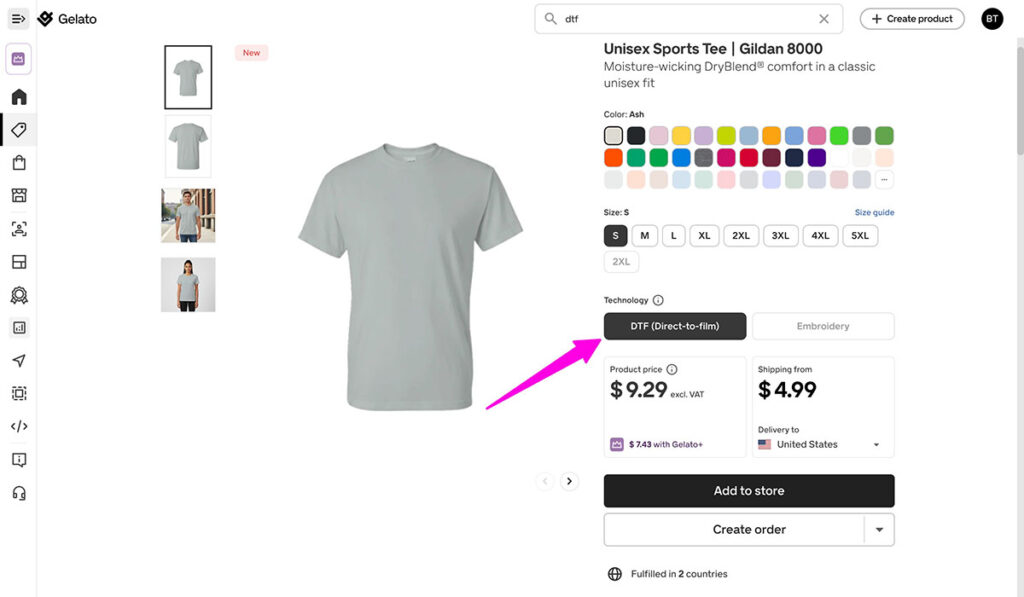Clear the search field with X icon

coord(824,19)
